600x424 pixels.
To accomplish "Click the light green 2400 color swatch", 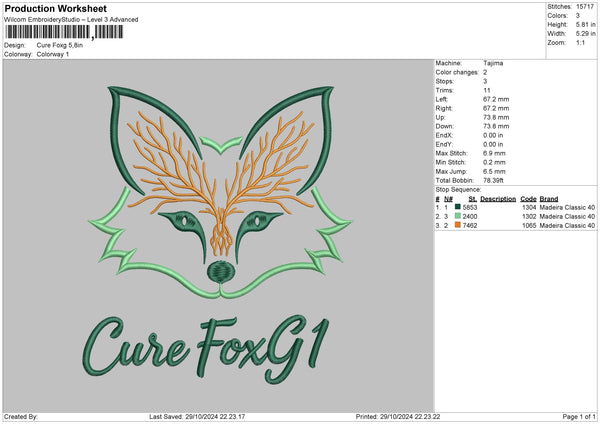I will coord(457,216).
